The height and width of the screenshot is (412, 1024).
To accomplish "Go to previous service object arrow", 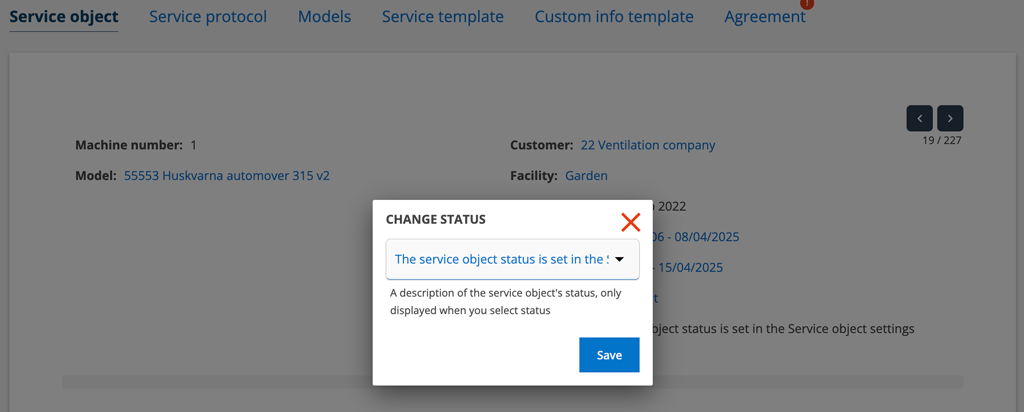I will click(920, 118).
